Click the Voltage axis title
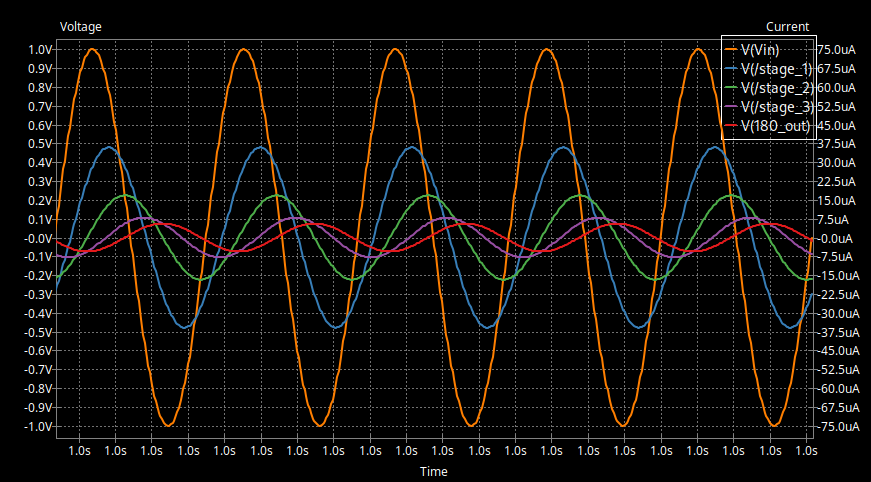Viewport: 871px width, 482px height. point(81,26)
